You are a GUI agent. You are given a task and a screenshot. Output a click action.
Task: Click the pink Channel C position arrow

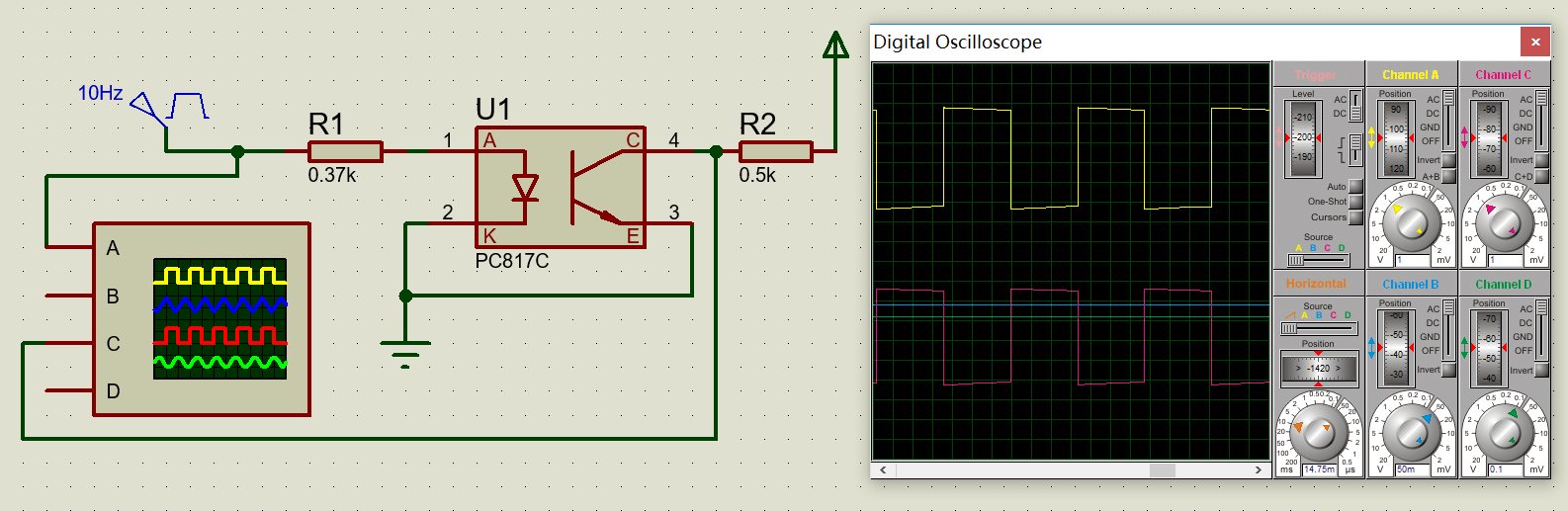pos(1465,138)
